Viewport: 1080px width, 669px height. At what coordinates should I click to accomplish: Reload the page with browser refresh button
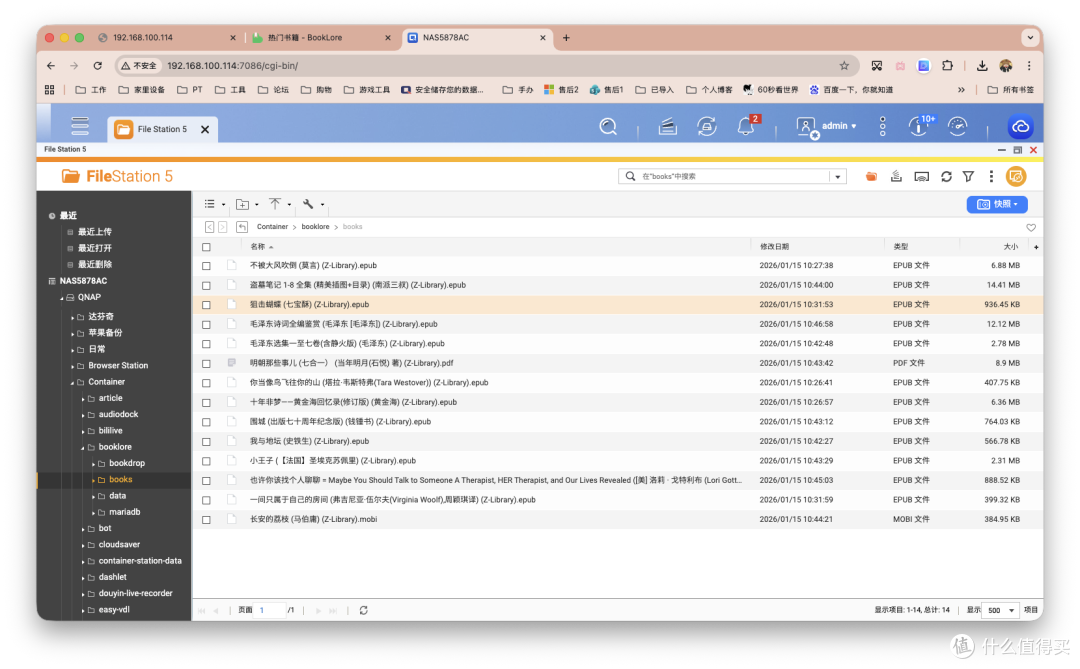98,65
